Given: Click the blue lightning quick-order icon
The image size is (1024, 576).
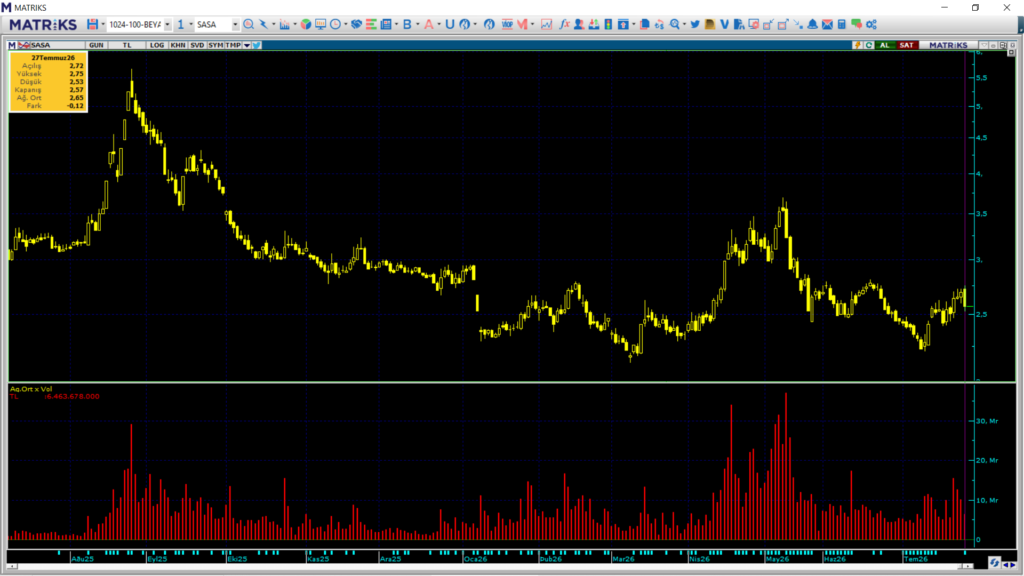Looking at the screenshot, I should tap(263, 24).
